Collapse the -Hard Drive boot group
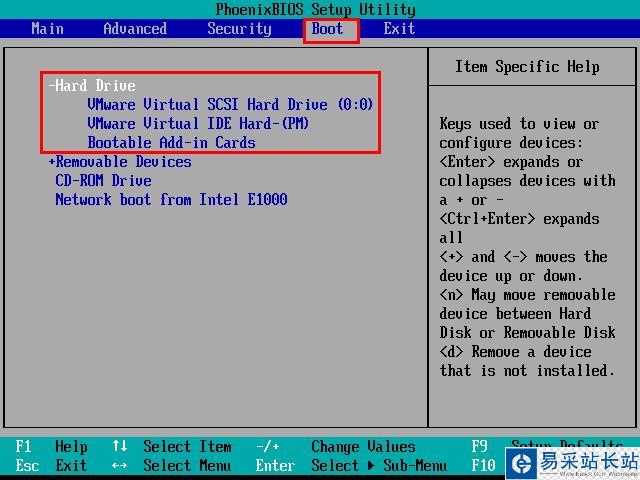640x480 pixels. [92, 86]
